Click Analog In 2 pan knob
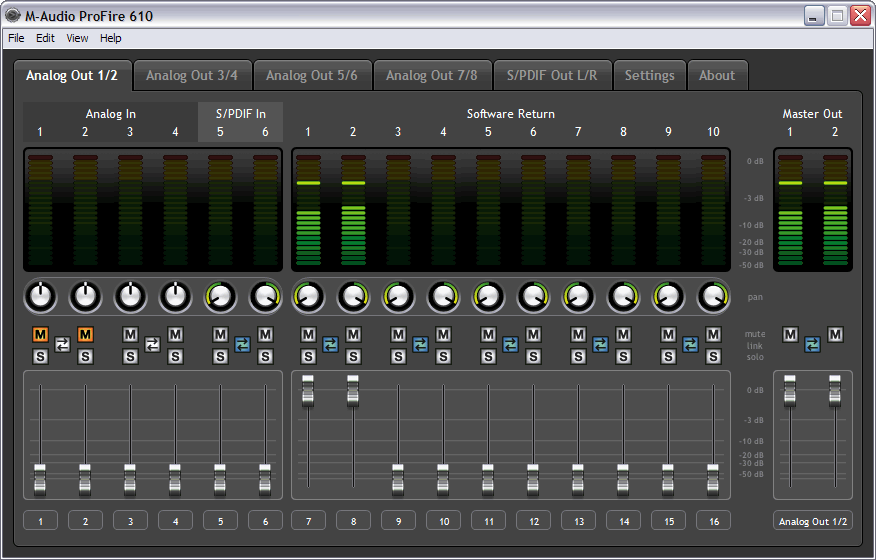The height and width of the screenshot is (560, 876). coord(85,297)
